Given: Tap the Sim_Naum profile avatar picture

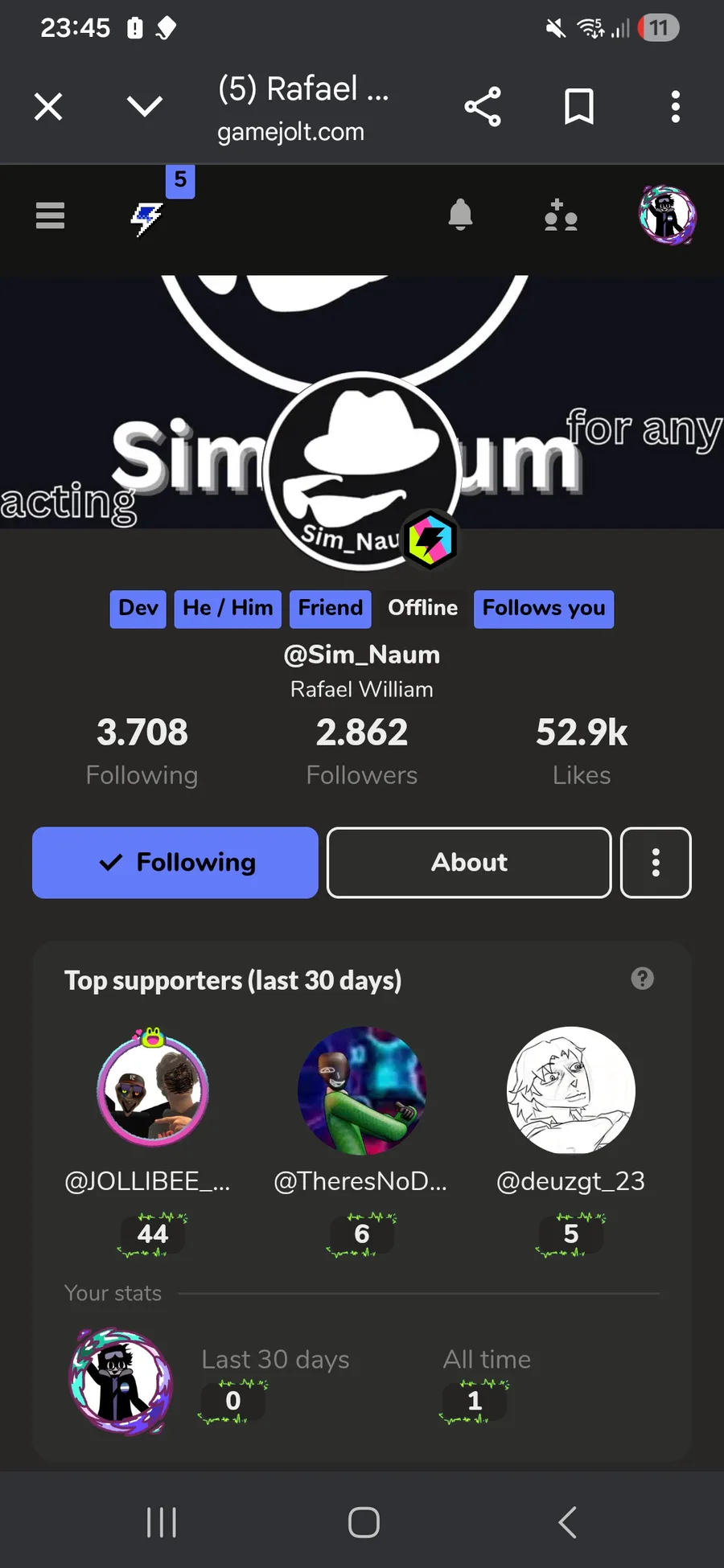Looking at the screenshot, I should pyautogui.click(x=363, y=471).
